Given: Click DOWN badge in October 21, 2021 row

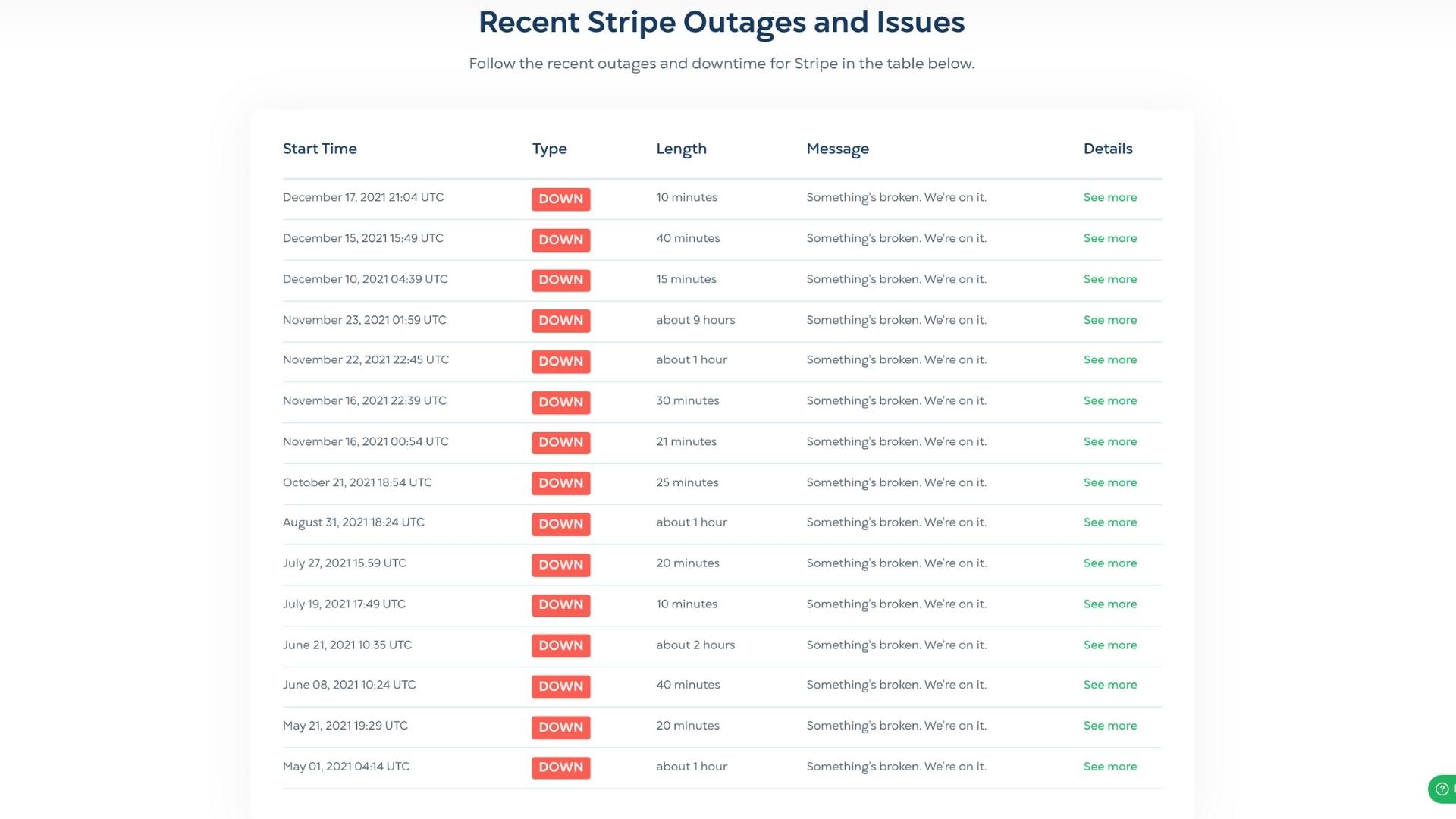Looking at the screenshot, I should [x=561, y=483].
